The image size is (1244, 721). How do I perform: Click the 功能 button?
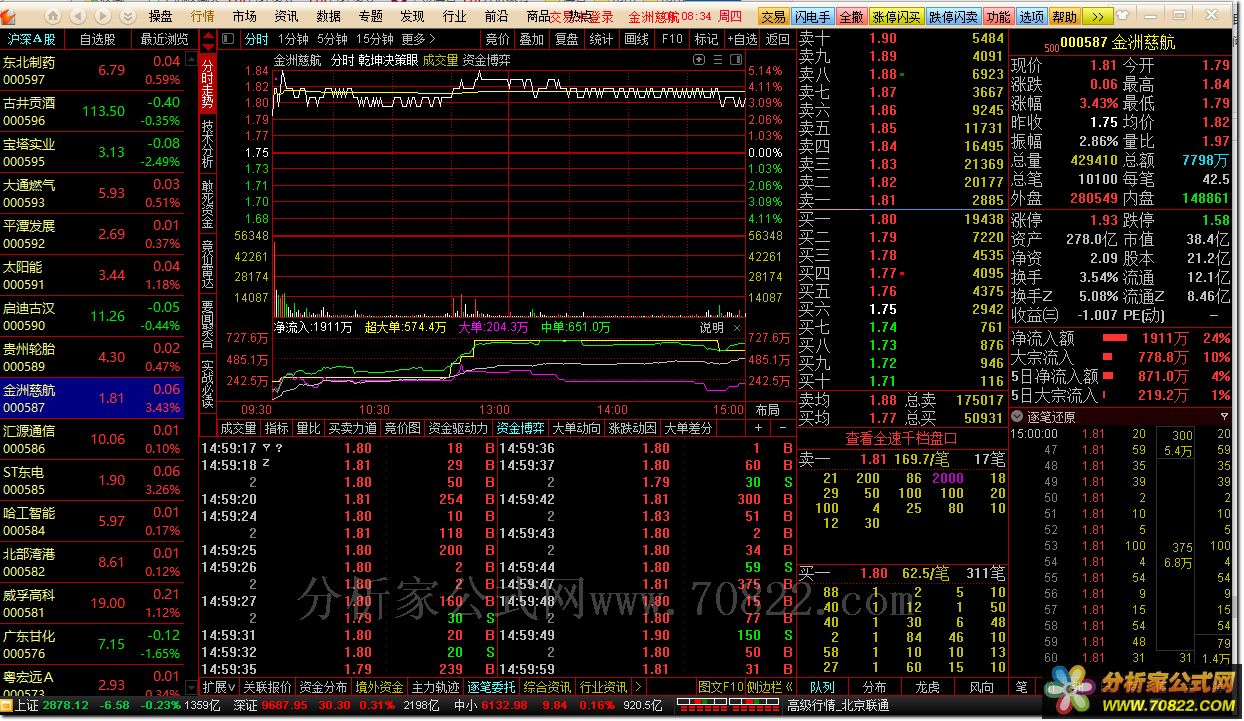998,16
